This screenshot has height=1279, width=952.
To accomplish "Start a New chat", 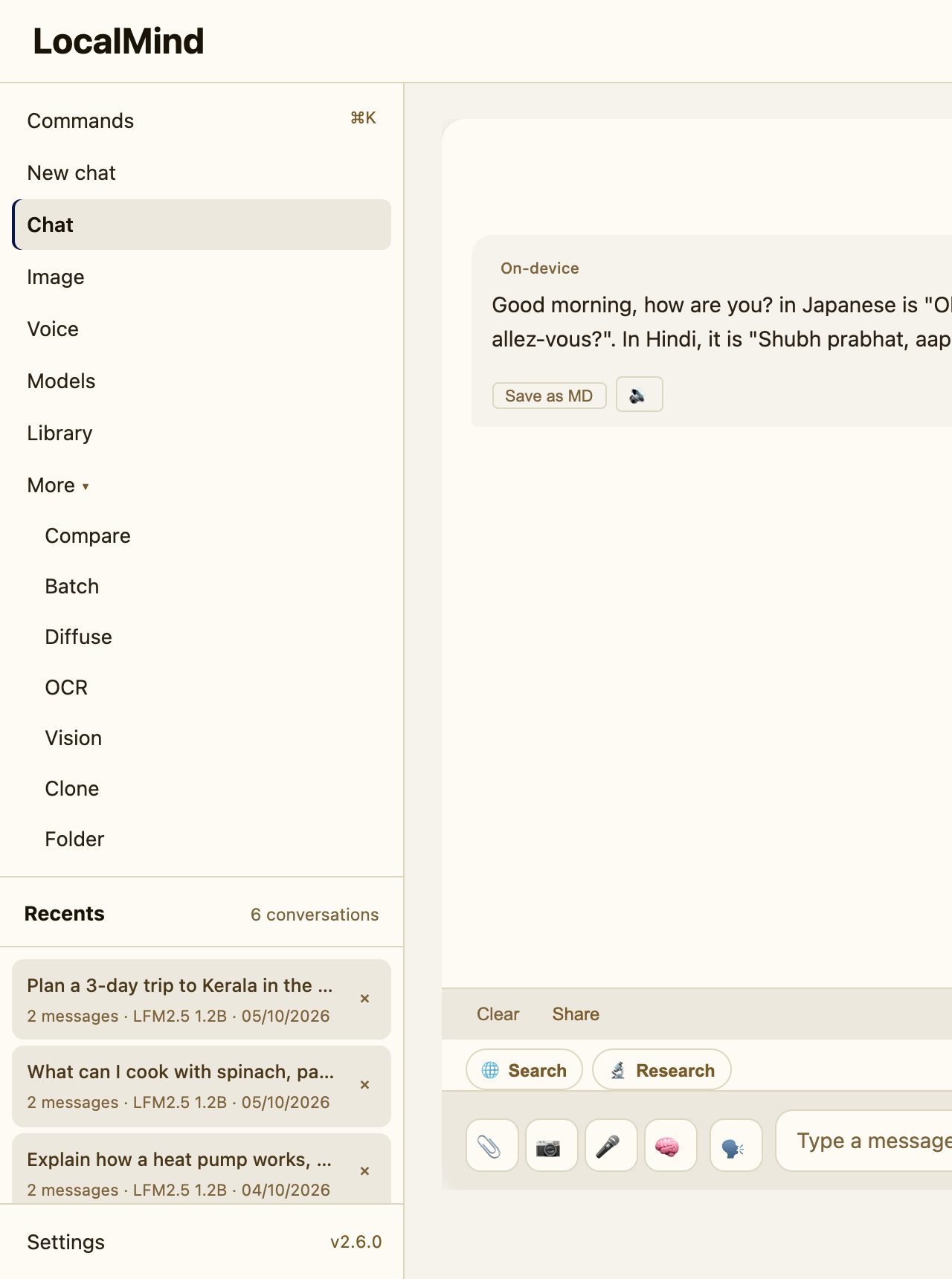I will point(202,173).
